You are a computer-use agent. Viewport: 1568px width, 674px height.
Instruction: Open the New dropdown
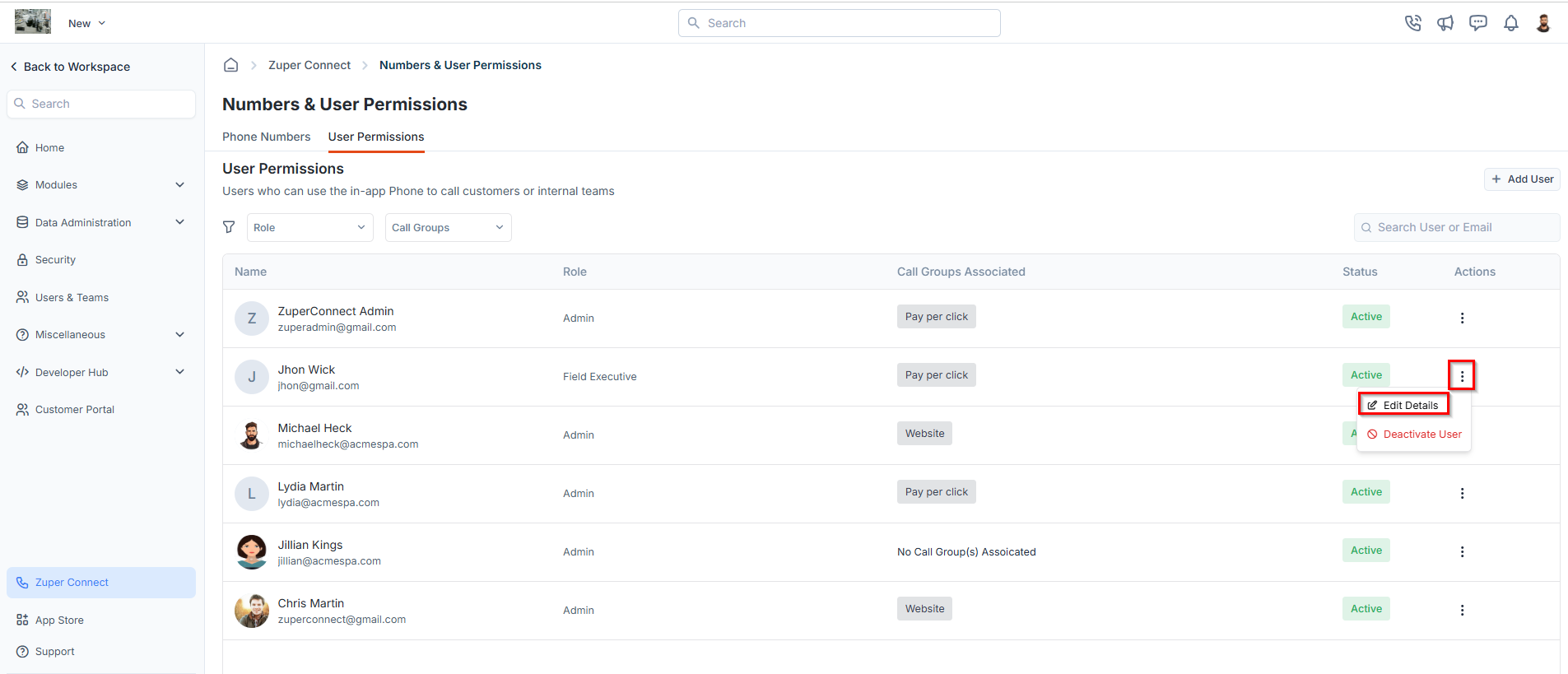point(86,23)
